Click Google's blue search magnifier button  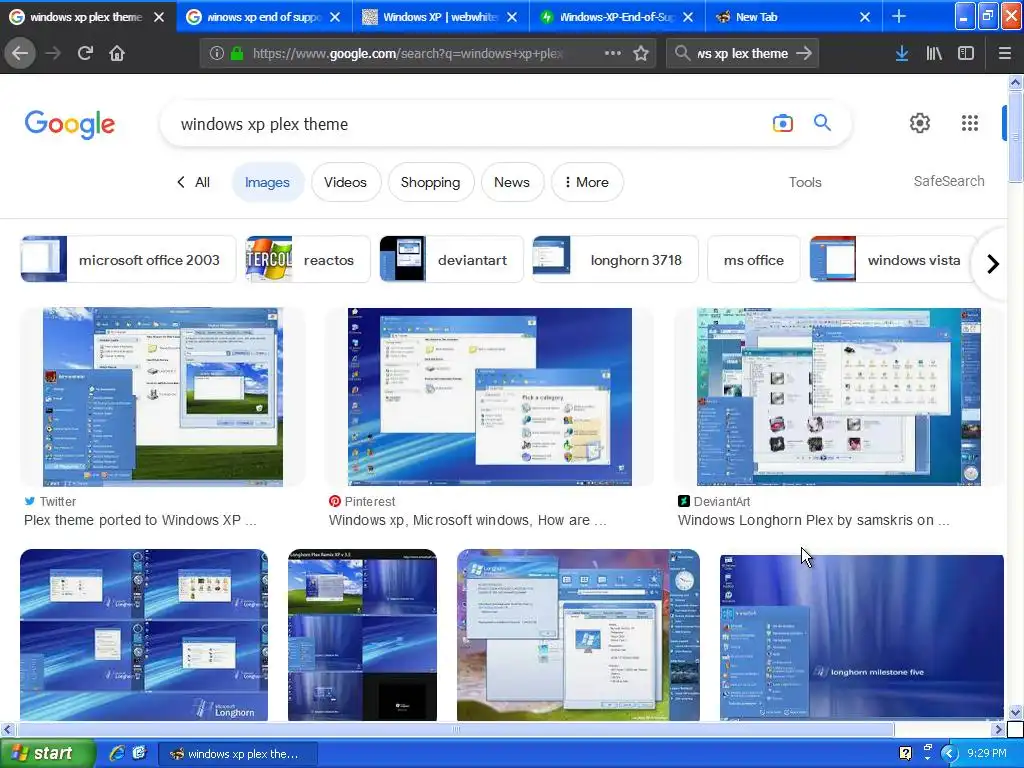click(x=822, y=123)
